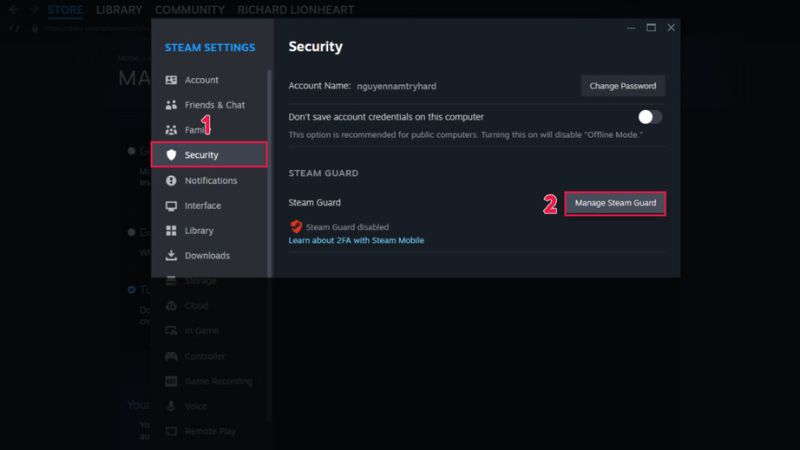Click the account name nguyennamtryhard
The image size is (800, 450).
pyautogui.click(x=396, y=86)
